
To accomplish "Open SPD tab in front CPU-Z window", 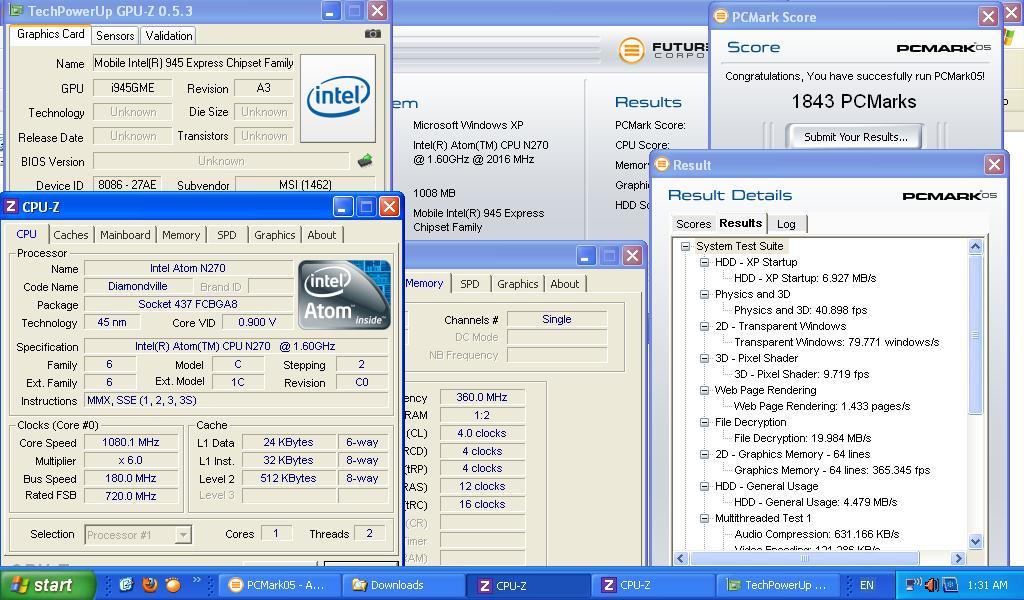I will tap(227, 235).
